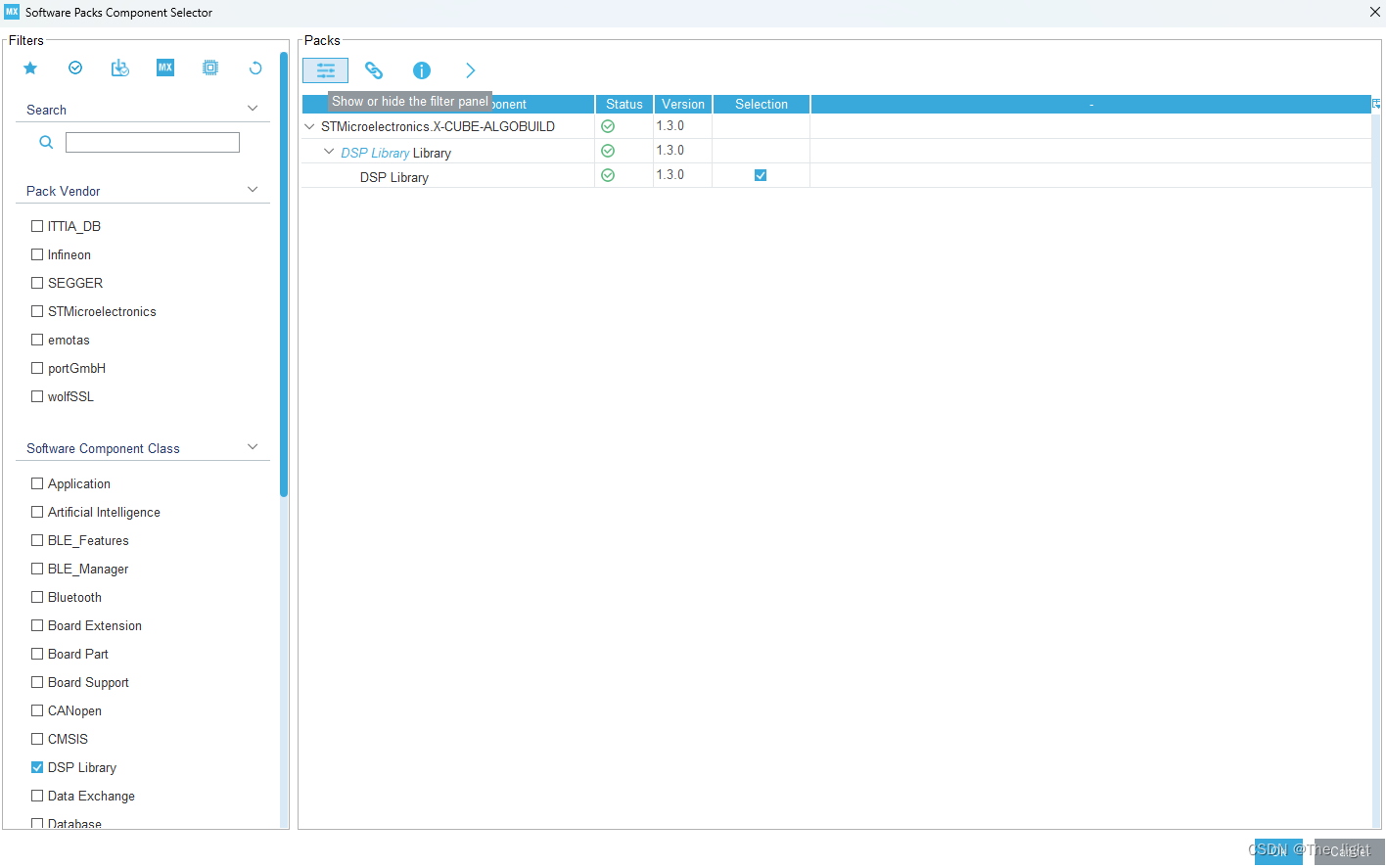This screenshot has height=868, width=1386.
Task: Sort by the Version column header
Action: point(682,104)
